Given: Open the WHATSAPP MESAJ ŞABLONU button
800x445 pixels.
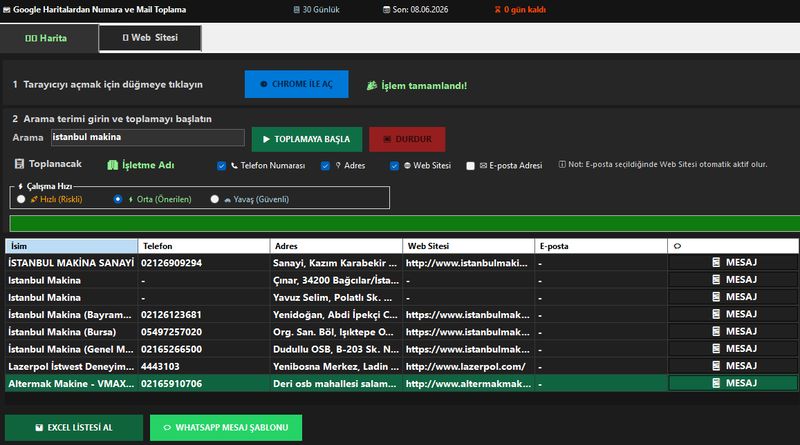Looking at the screenshot, I should [226, 428].
